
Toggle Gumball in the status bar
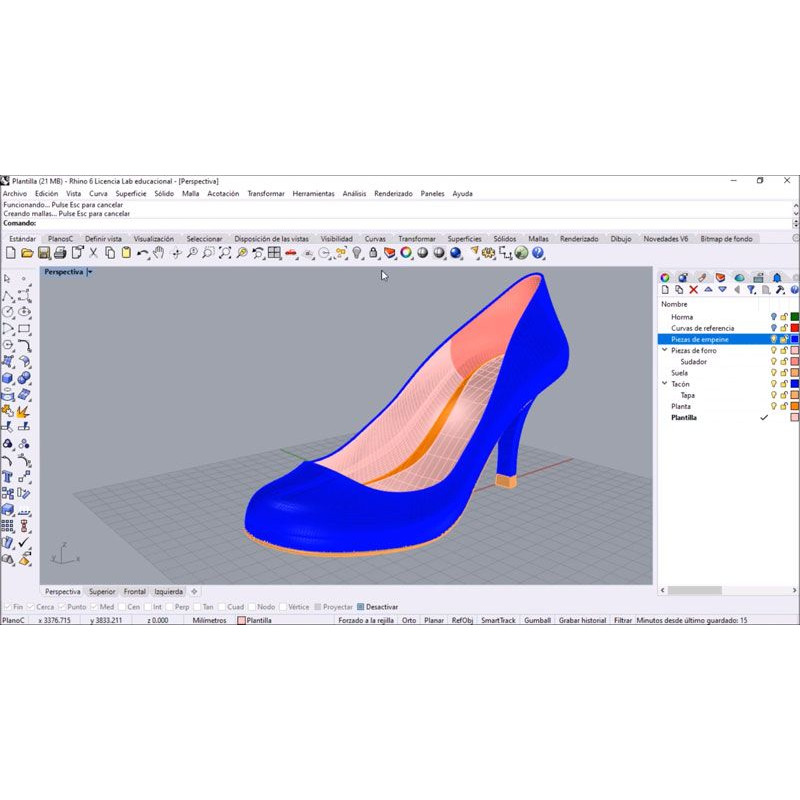coord(537,621)
